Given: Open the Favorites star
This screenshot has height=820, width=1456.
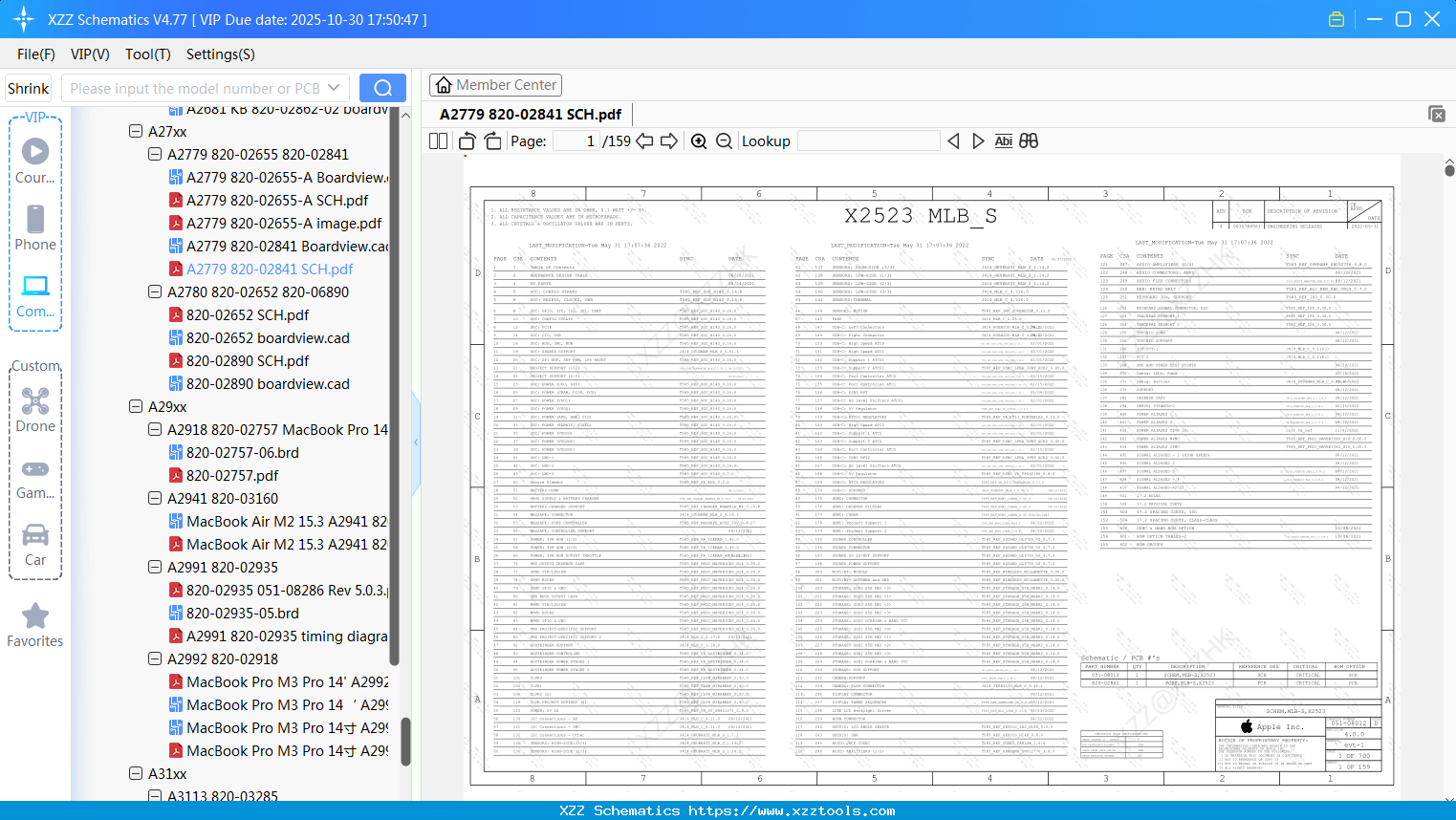Looking at the screenshot, I should (x=35, y=625).
